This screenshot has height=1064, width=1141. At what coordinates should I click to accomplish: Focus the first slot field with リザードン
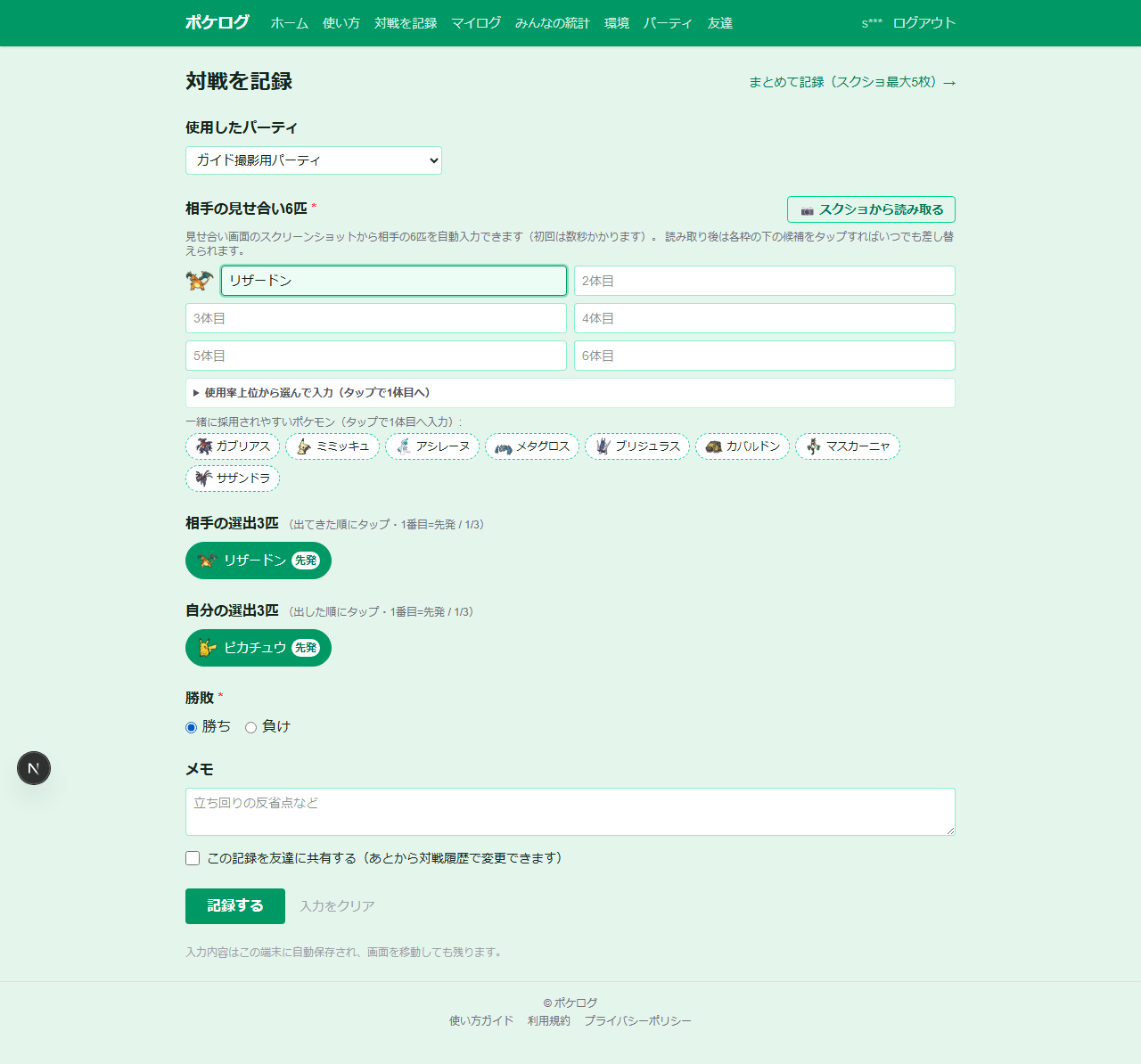click(394, 281)
